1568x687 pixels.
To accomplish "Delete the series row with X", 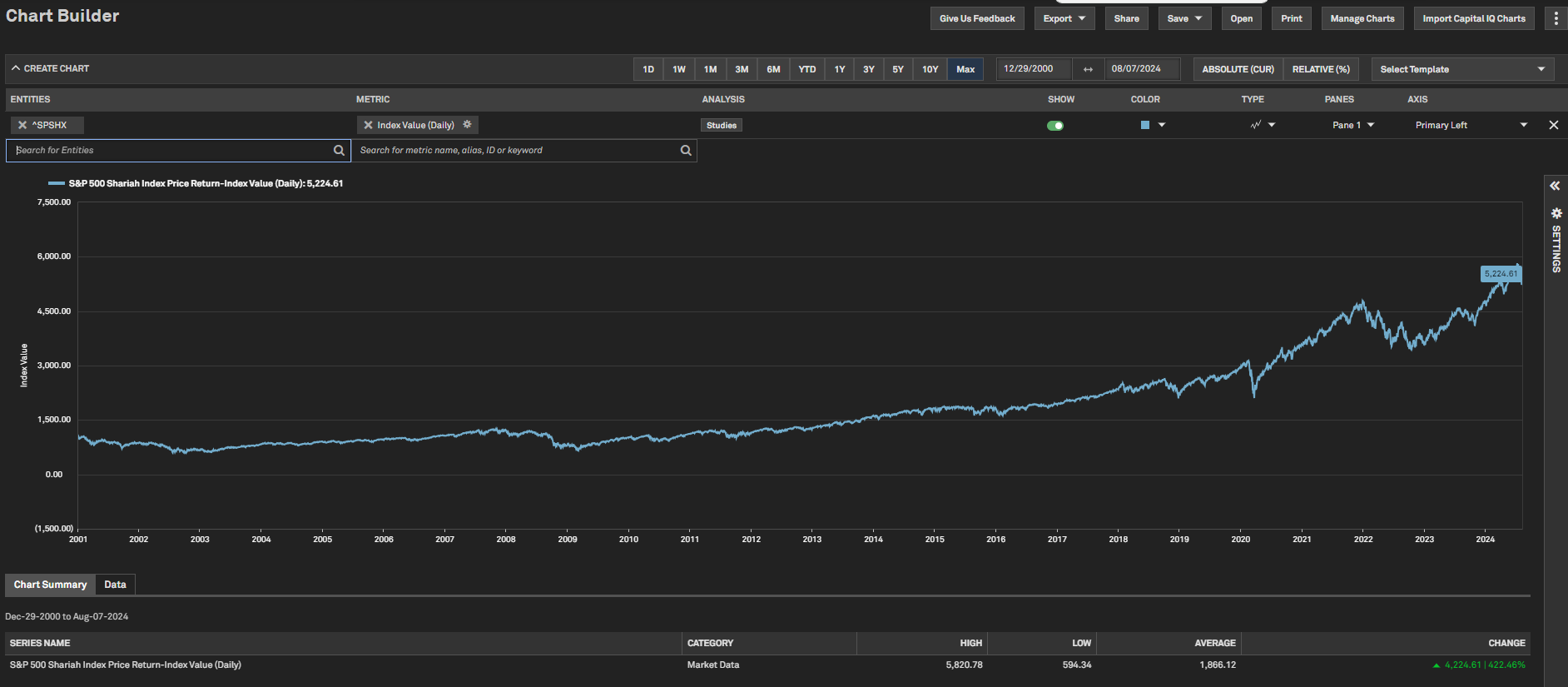I will (1553, 125).
